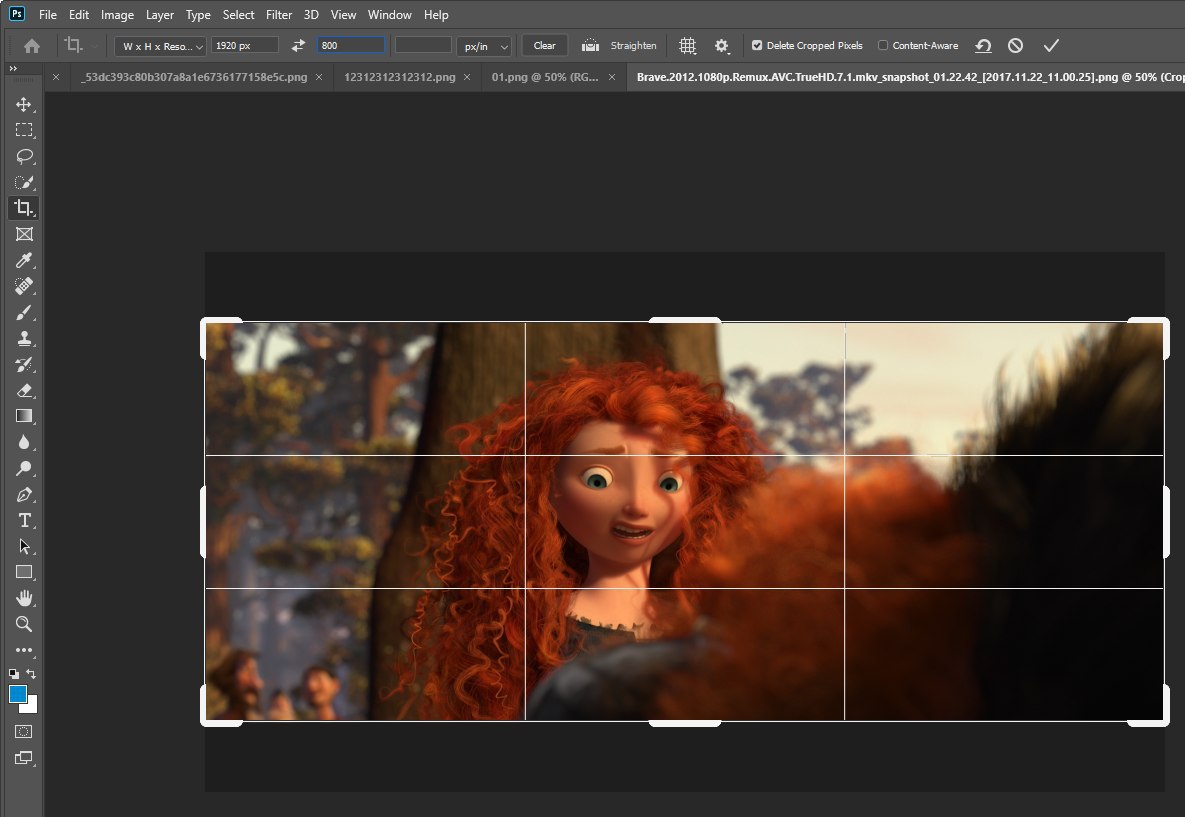Open the Edit Toolbar three-dots menu
Screen dimensions: 1185x817
point(23,650)
